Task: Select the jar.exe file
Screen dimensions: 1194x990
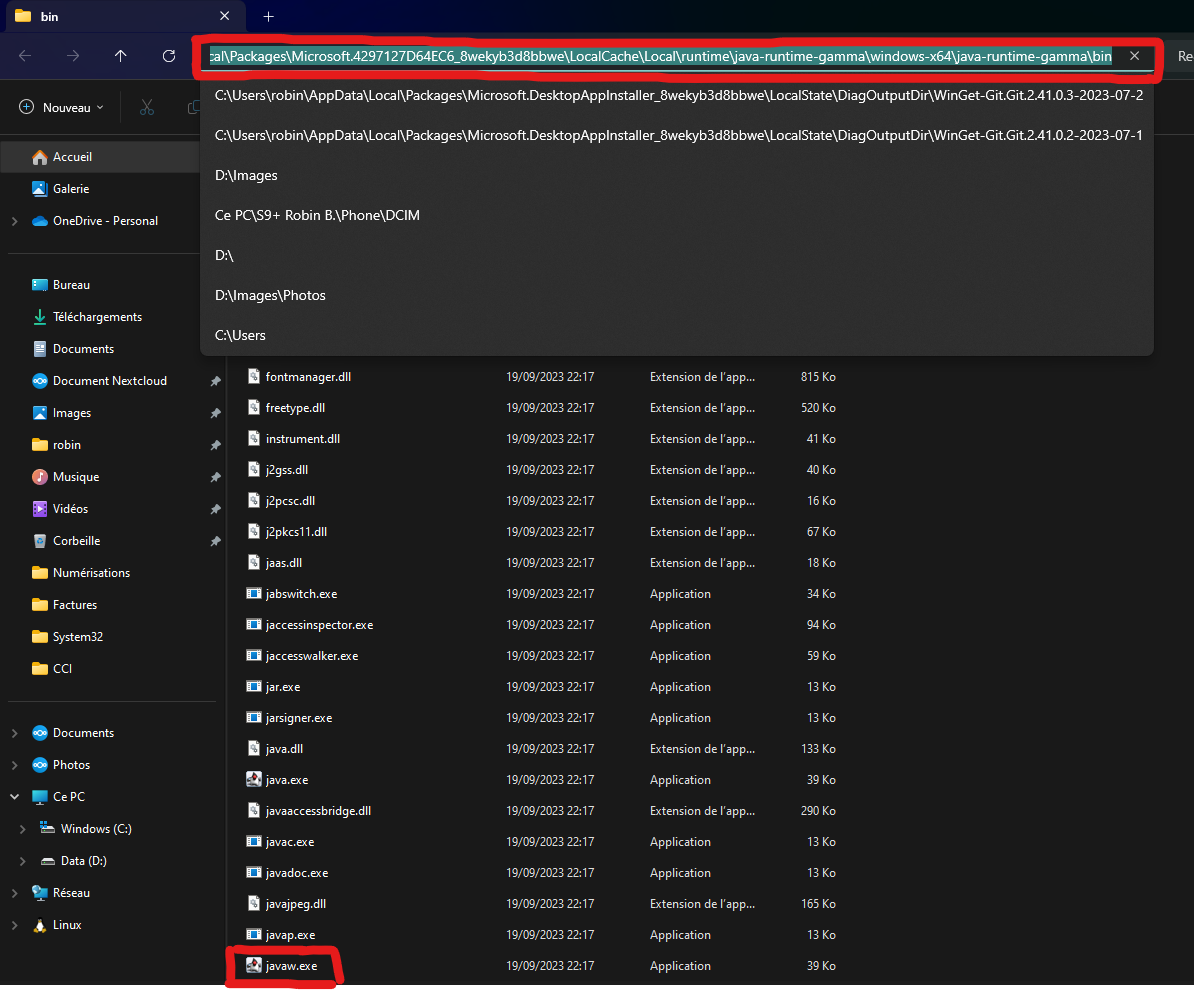Action: coord(283,687)
